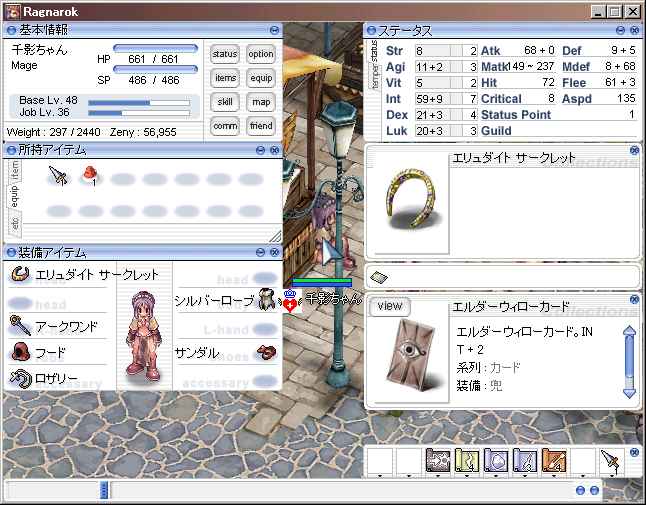The width and height of the screenshot is (646, 505).
Task: Click the equip button in basic info
Action: (261, 78)
